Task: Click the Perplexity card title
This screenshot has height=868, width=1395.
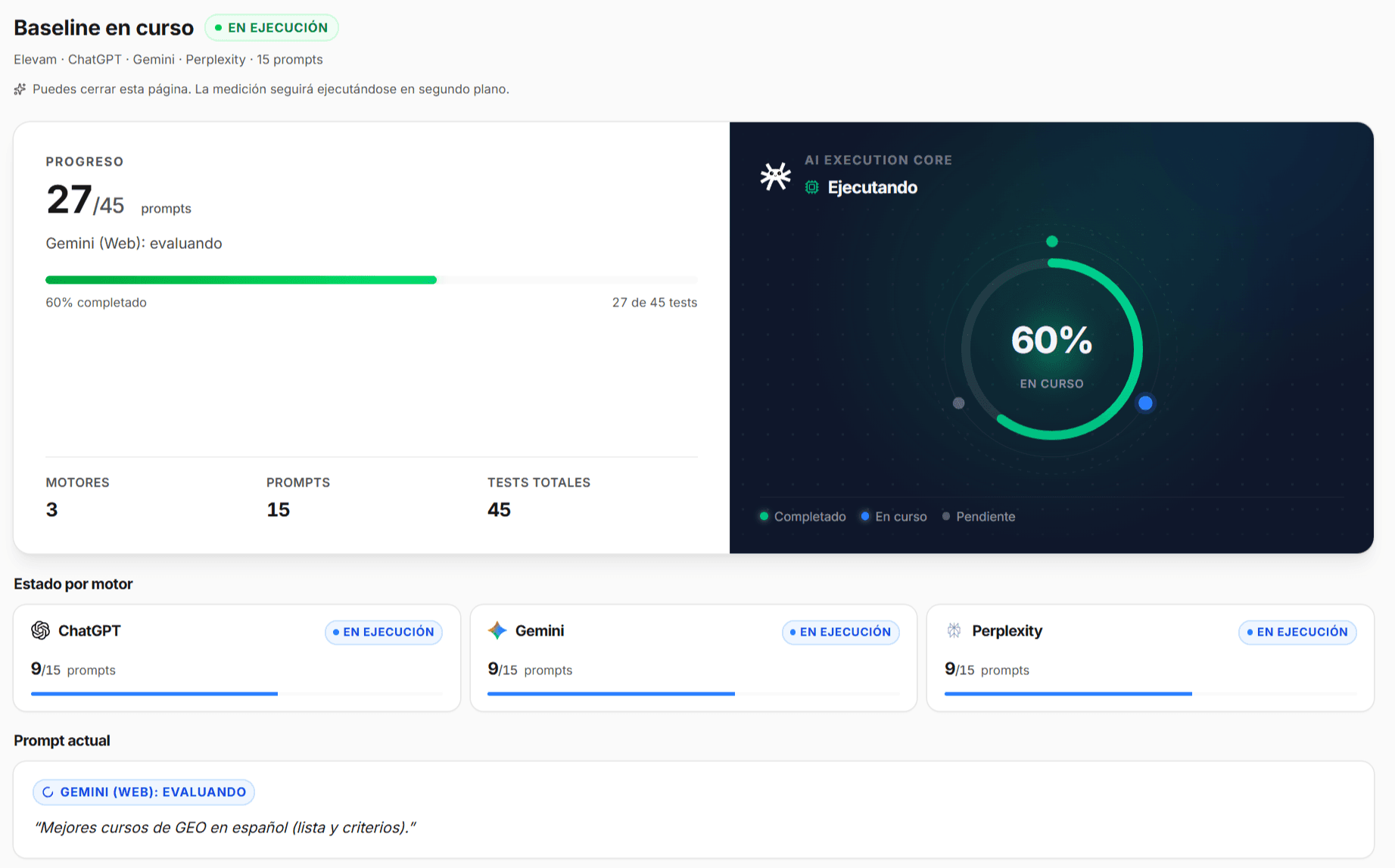Action: pyautogui.click(x=1007, y=631)
